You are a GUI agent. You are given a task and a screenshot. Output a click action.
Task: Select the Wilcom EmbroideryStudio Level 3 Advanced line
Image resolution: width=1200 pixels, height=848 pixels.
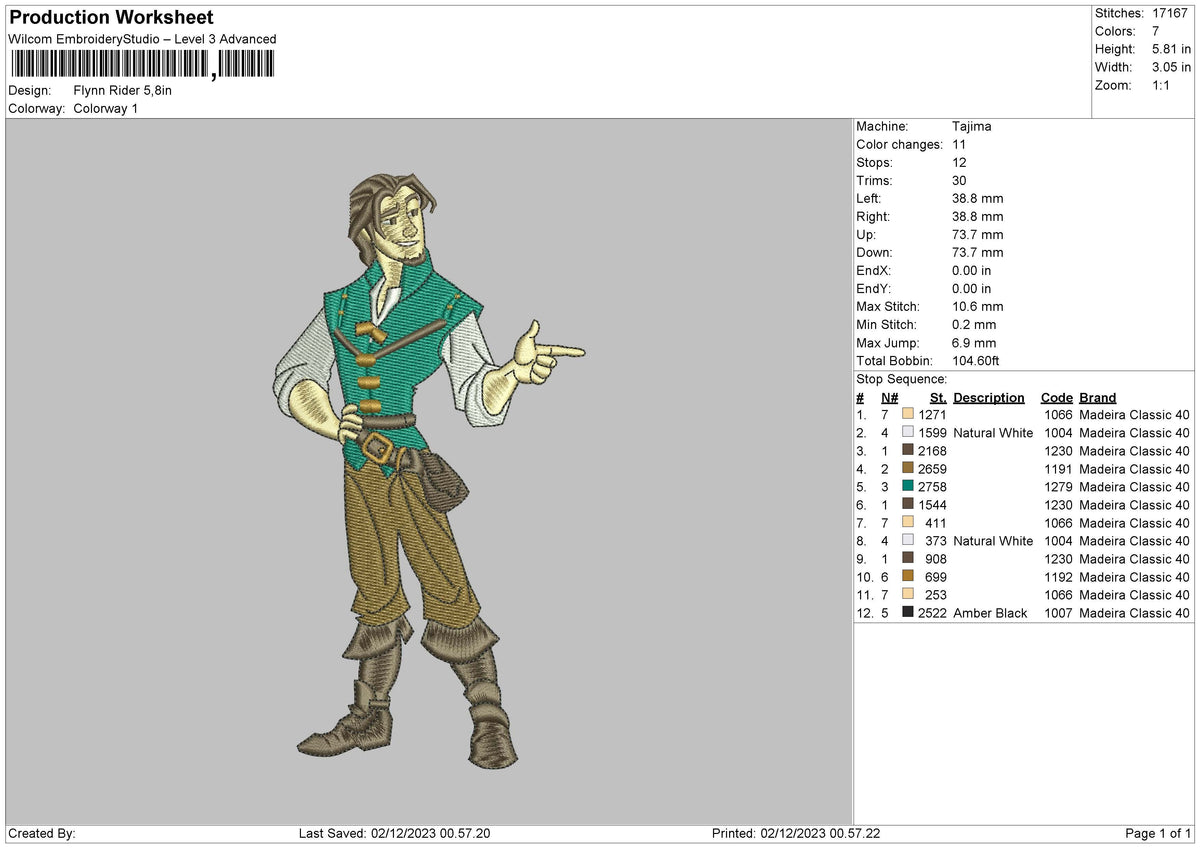pos(142,39)
